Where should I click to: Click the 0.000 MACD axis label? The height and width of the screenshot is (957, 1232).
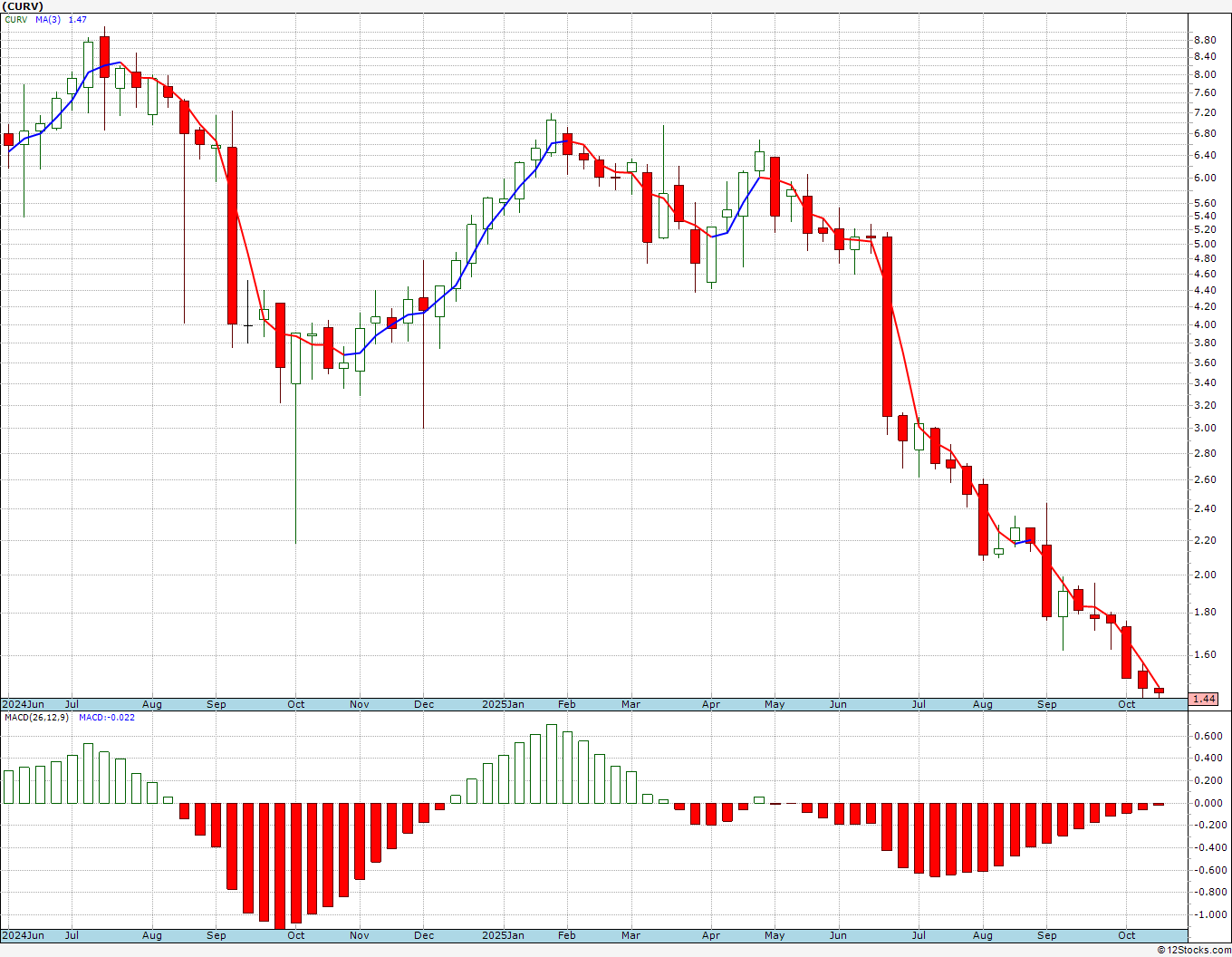coord(1208,803)
